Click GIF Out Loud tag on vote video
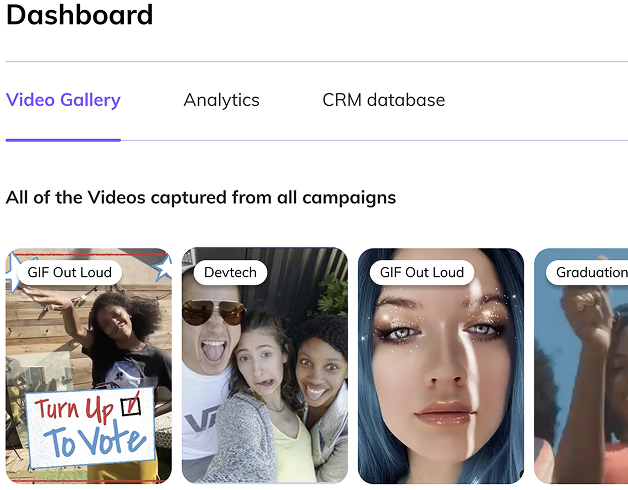This screenshot has width=628, height=490. point(70,272)
